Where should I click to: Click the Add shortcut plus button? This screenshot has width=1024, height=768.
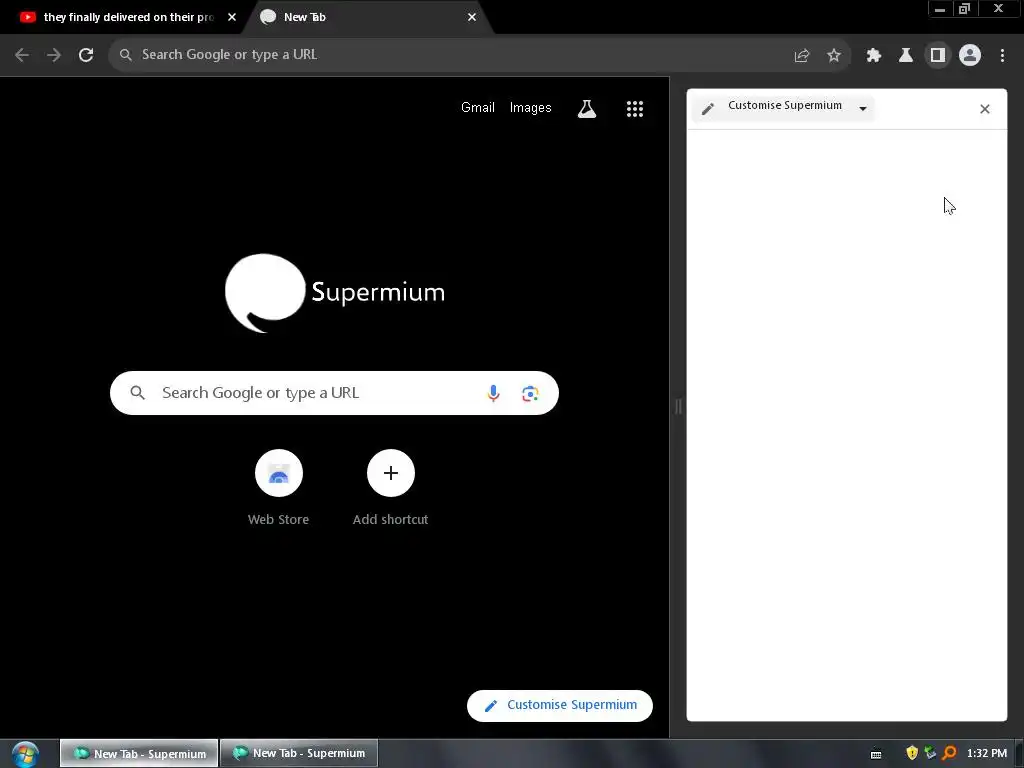click(x=391, y=473)
